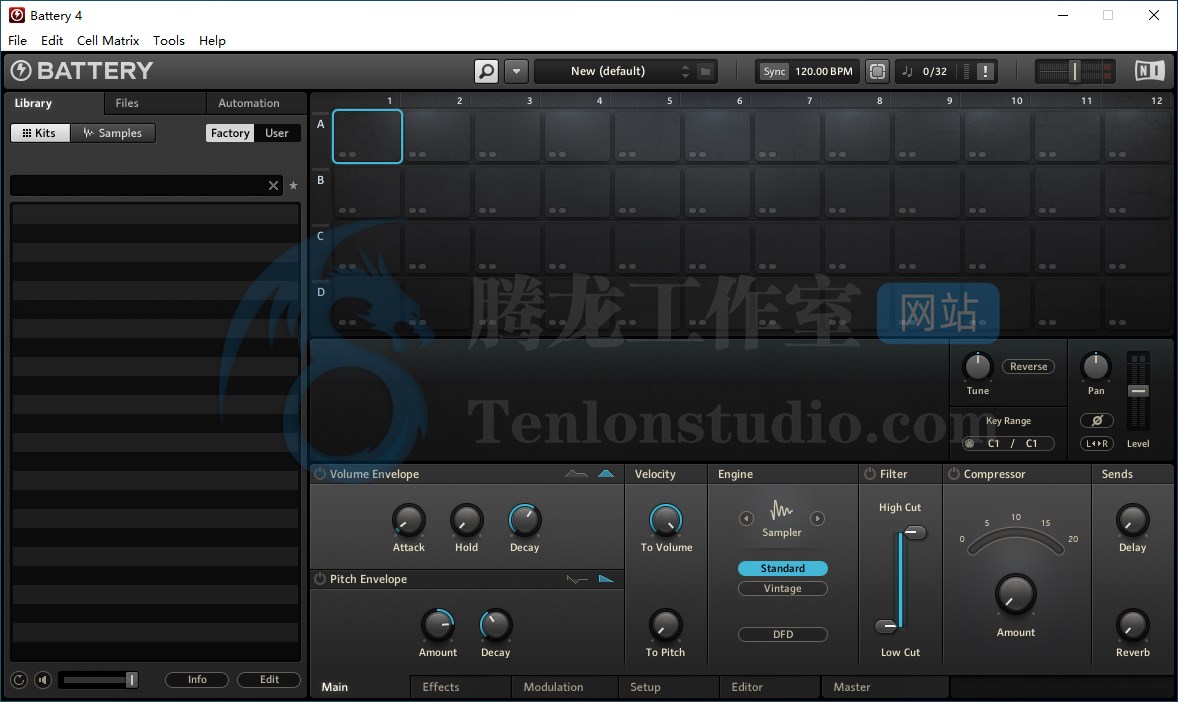
Task: Toggle the favorites star filter
Action: (x=294, y=186)
